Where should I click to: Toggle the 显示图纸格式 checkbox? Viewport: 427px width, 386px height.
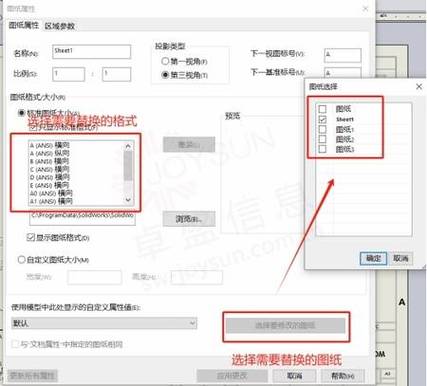[x=30, y=237]
